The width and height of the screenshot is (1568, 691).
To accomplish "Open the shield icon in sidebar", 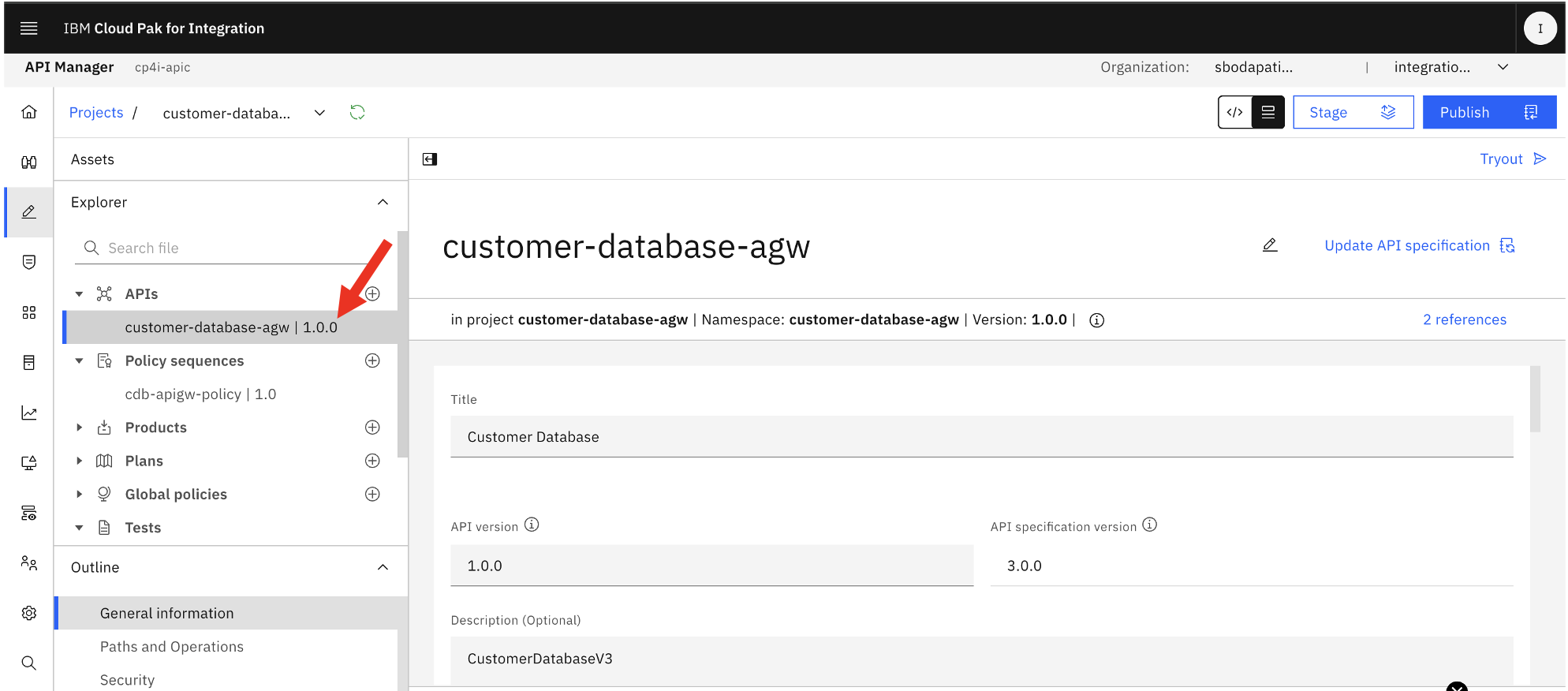I will point(29,262).
